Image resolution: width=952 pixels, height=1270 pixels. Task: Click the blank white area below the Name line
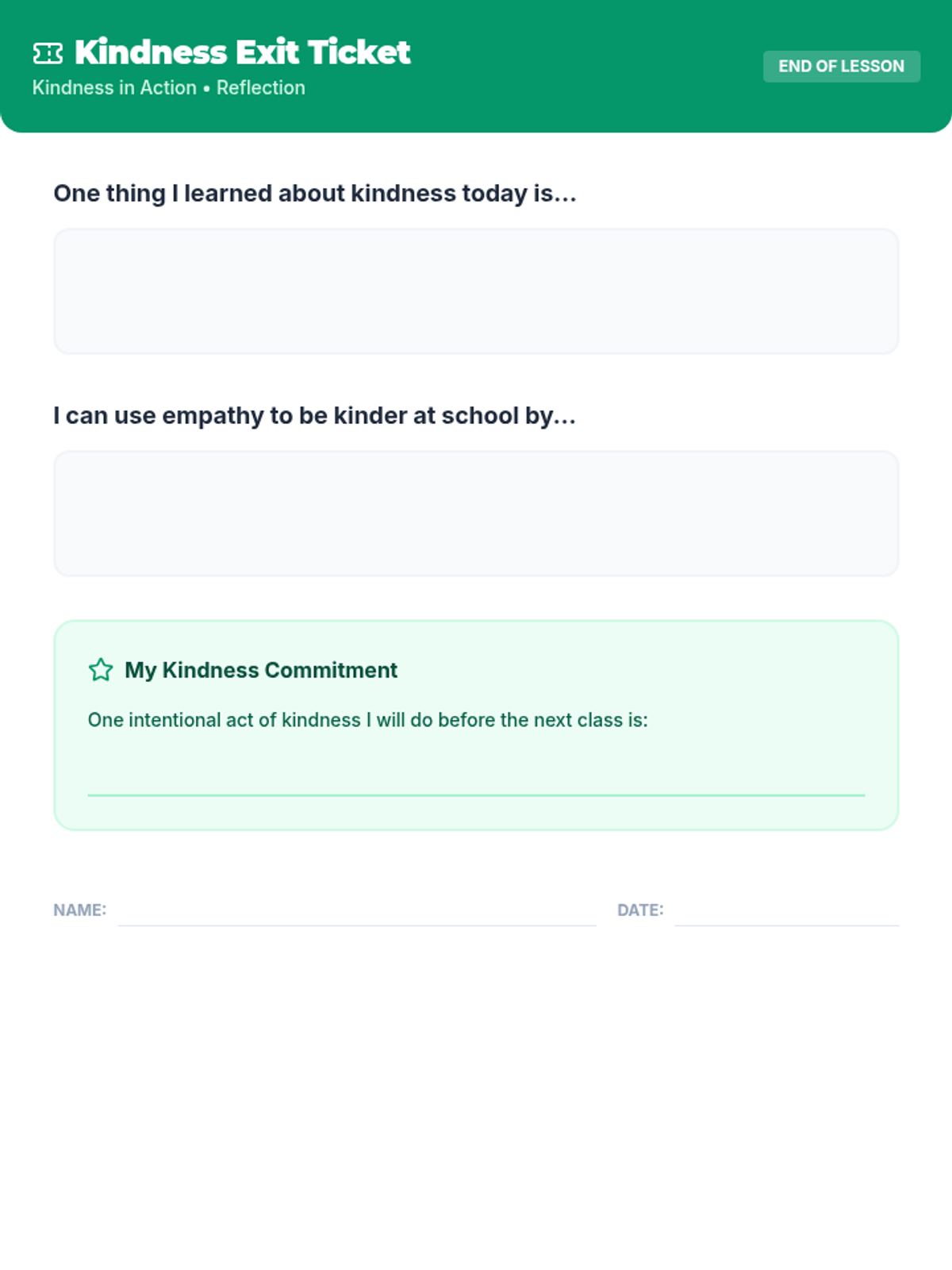point(357,1072)
